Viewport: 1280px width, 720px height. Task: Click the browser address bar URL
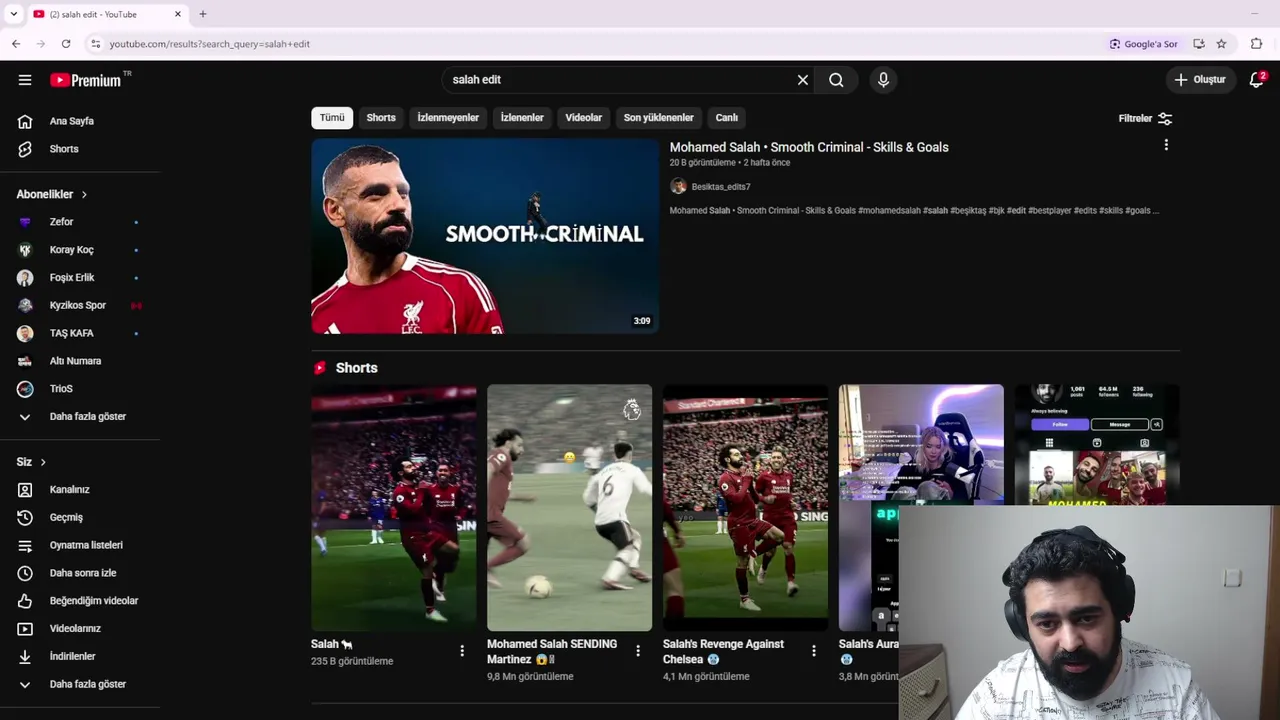coord(210,44)
